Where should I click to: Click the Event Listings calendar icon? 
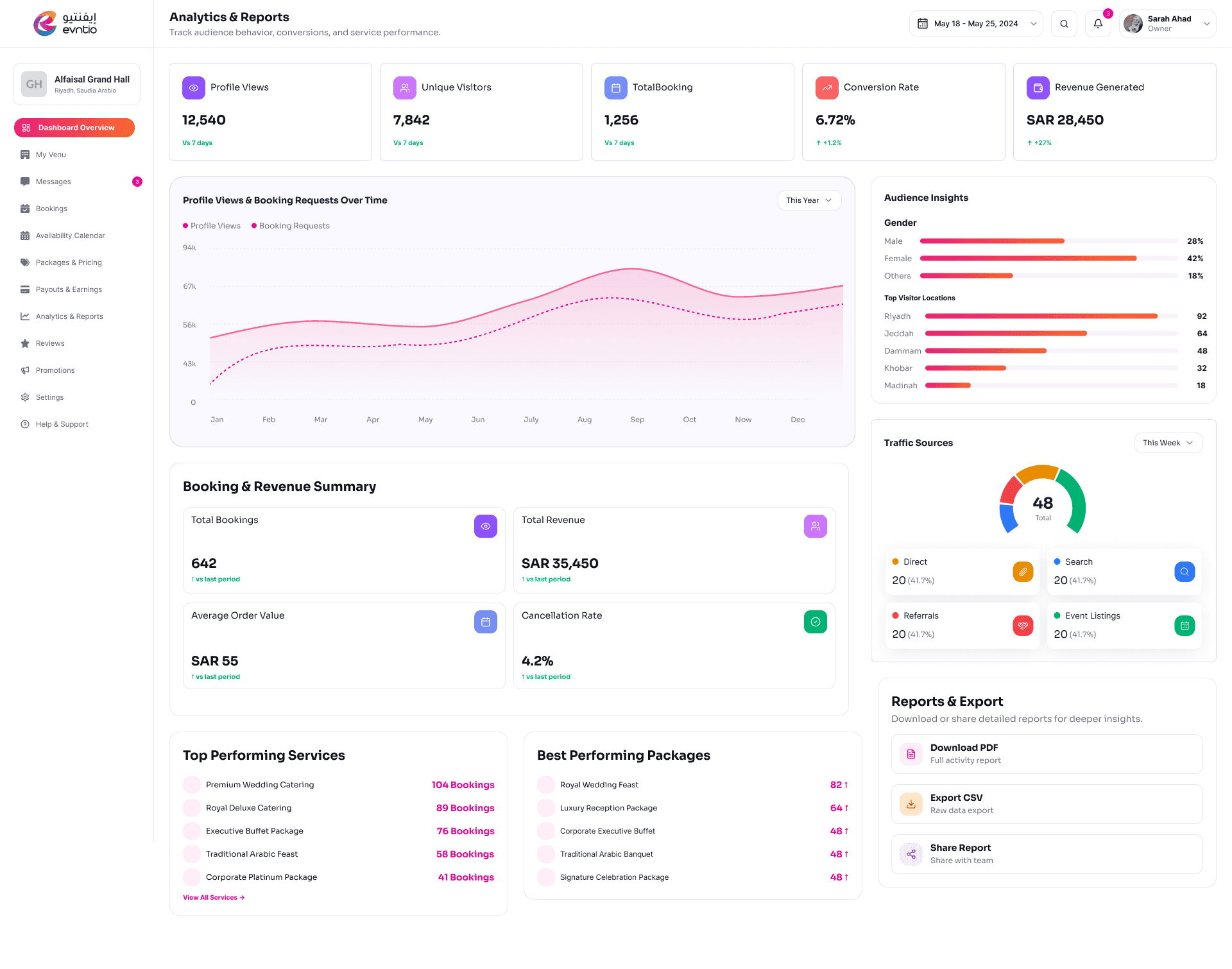click(1185, 625)
